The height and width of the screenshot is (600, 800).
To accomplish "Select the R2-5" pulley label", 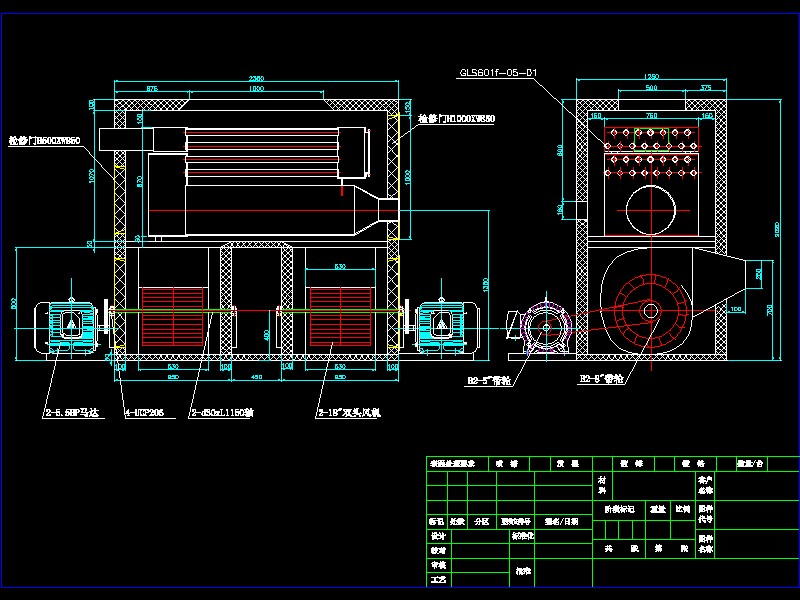I will coord(489,380).
